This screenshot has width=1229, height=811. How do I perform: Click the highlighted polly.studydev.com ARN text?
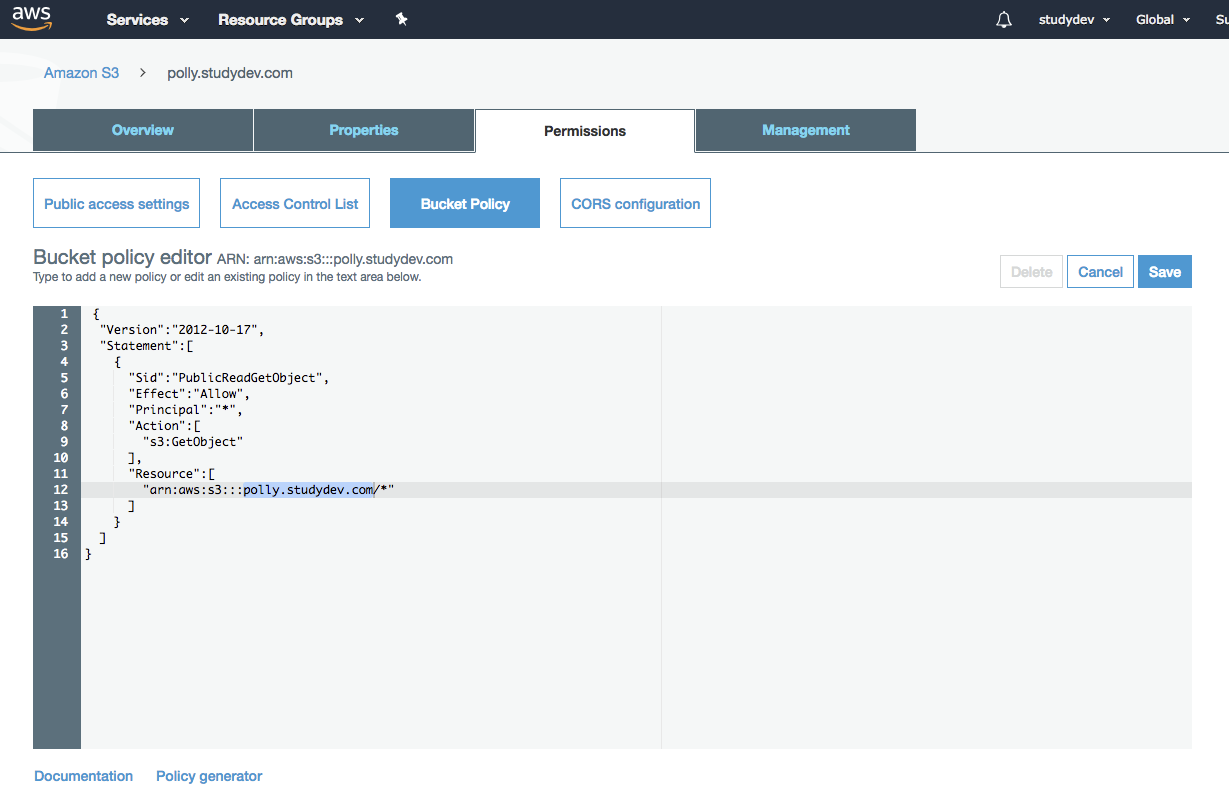(x=309, y=490)
